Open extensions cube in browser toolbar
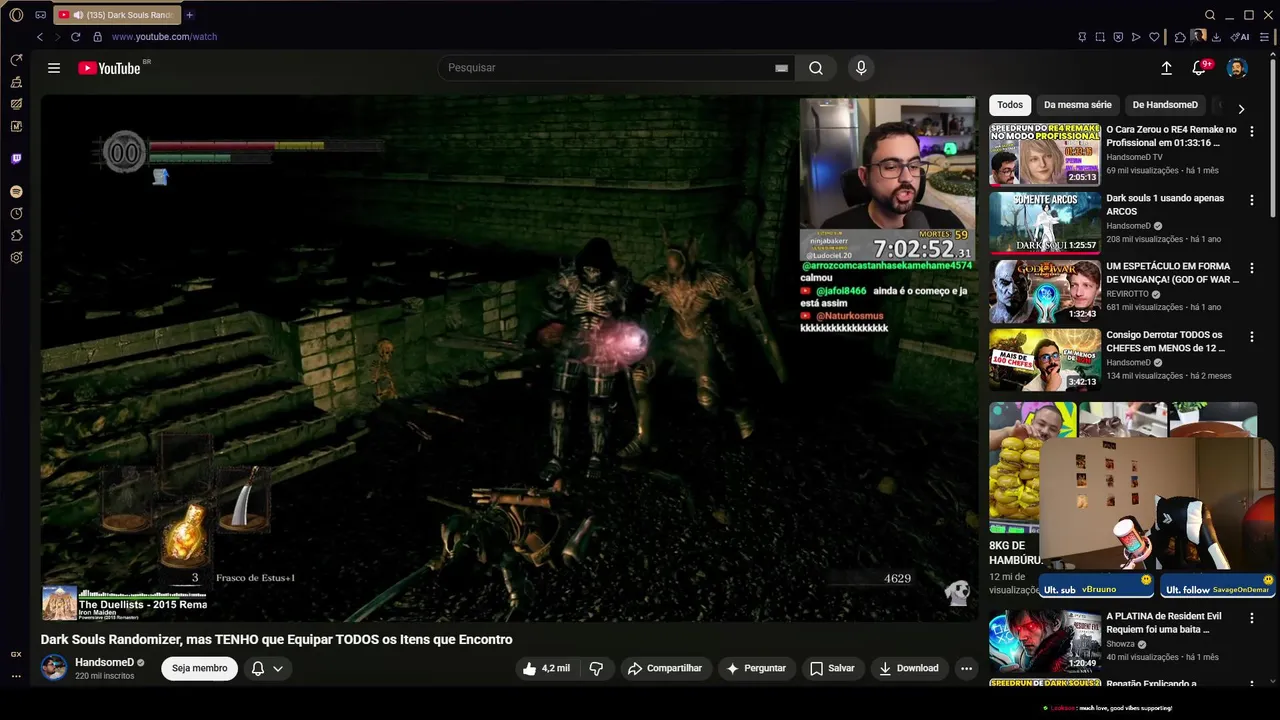This screenshot has width=1280, height=720. click(x=1180, y=37)
